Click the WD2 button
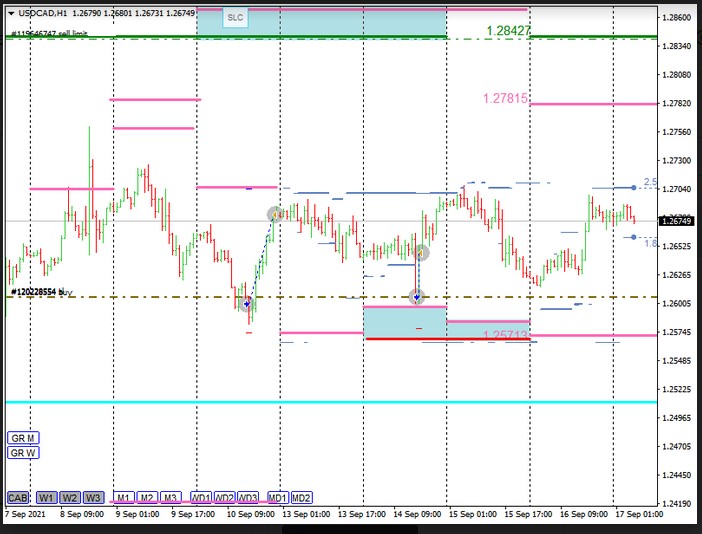Viewport: 702px width, 534px height. pos(224,497)
